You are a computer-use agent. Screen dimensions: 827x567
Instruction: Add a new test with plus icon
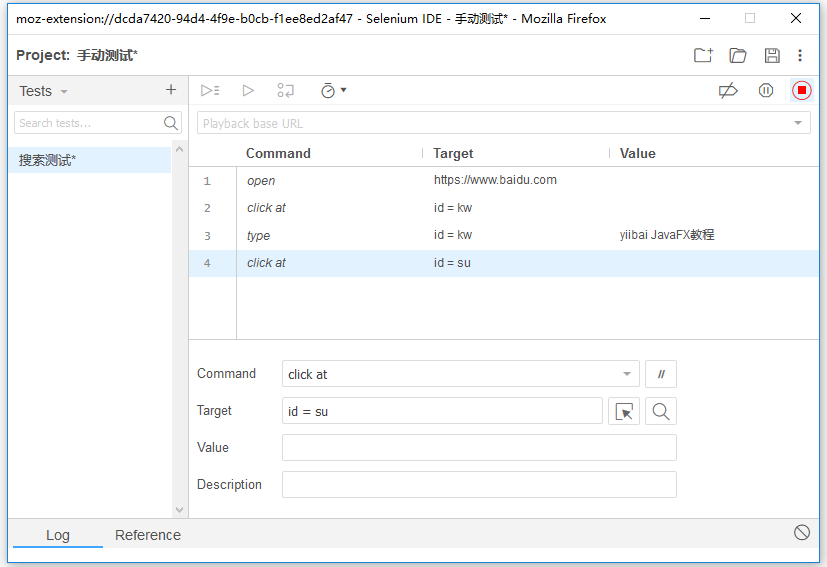click(171, 90)
